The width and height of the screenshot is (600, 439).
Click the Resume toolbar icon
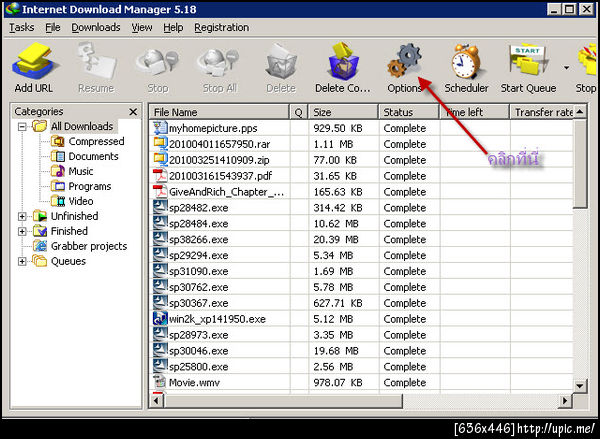[x=96, y=61]
